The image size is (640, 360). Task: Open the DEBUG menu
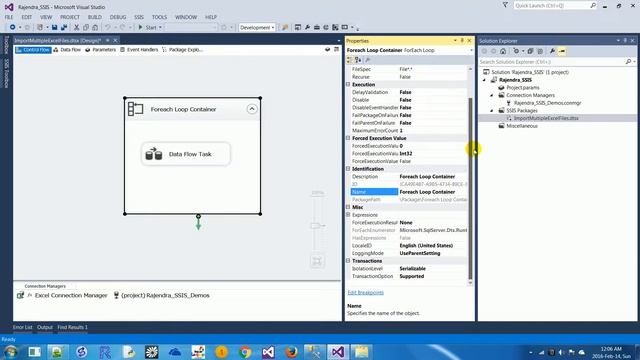[118, 17]
